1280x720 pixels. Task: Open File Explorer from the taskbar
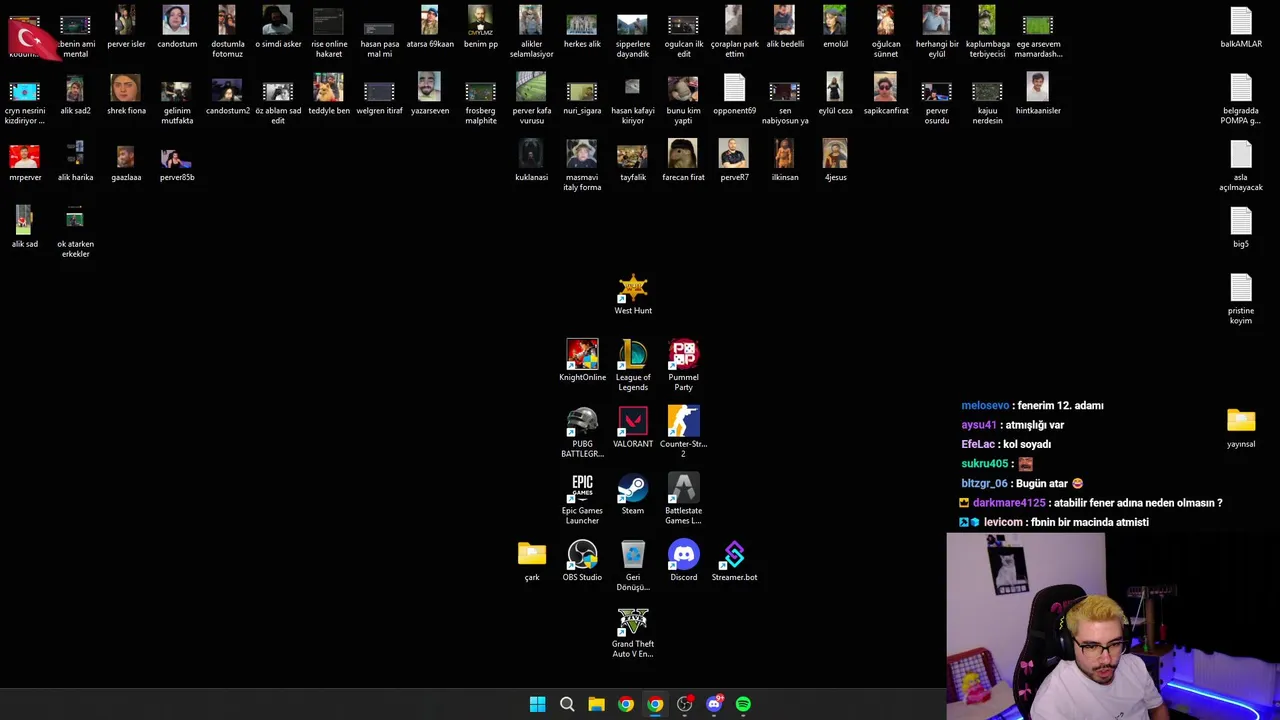click(596, 704)
